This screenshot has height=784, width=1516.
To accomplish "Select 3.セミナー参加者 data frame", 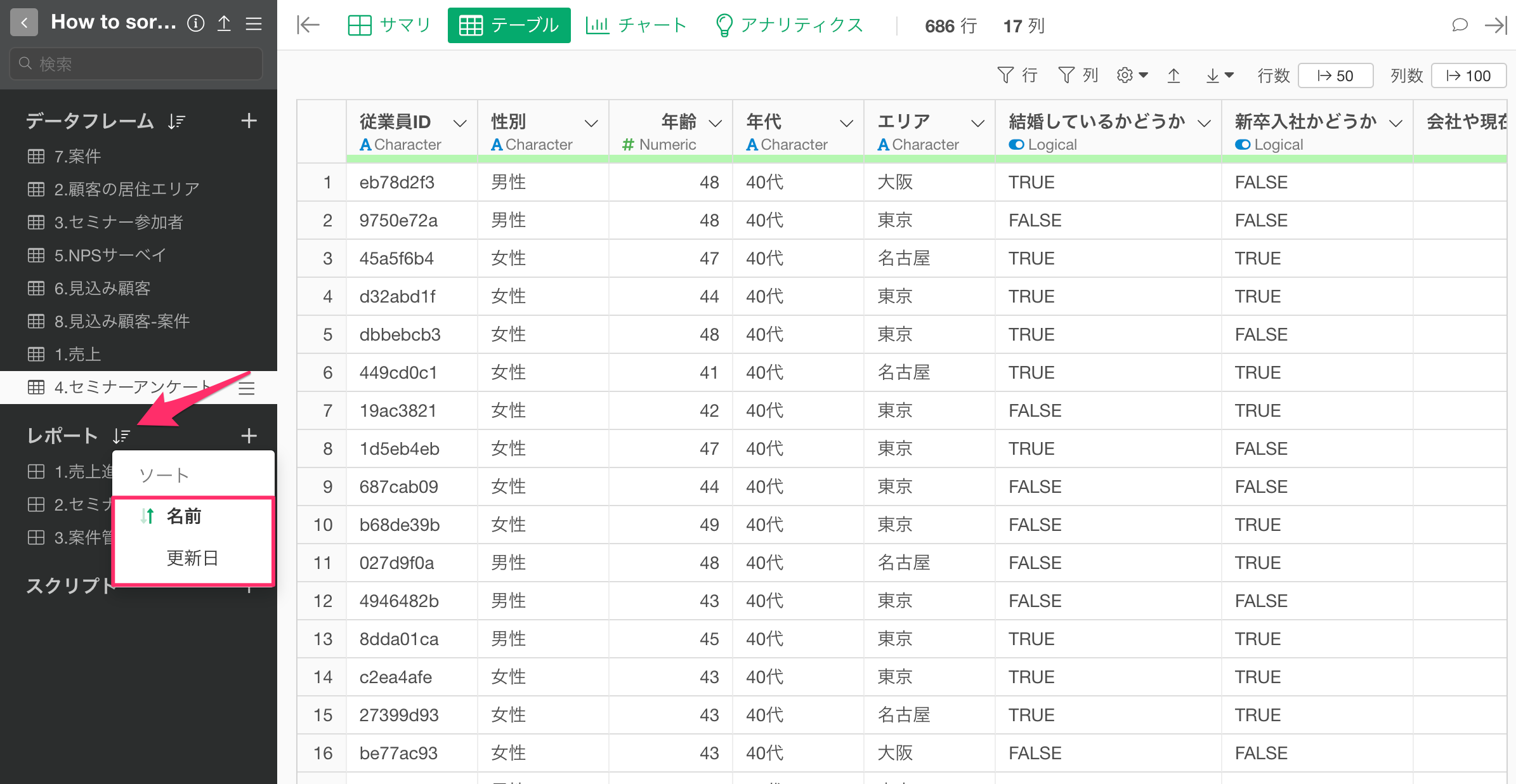I will pos(138,222).
